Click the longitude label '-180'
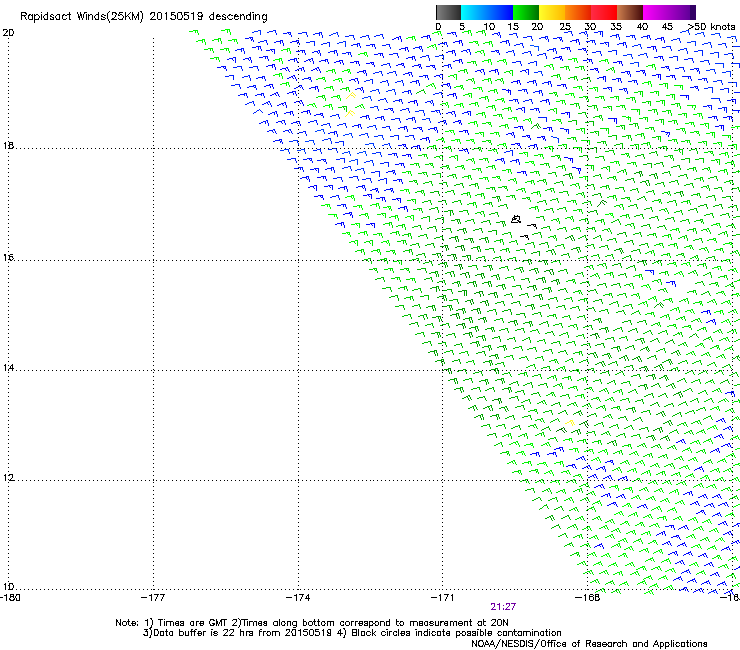Screen dimensions: 740x650 click(x=10, y=598)
